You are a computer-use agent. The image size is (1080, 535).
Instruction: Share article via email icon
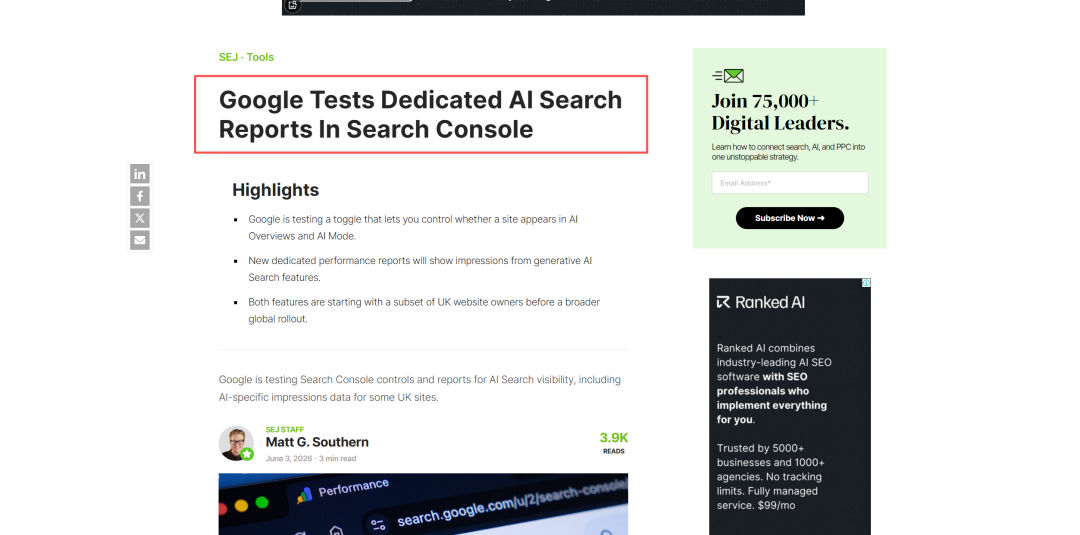point(140,240)
